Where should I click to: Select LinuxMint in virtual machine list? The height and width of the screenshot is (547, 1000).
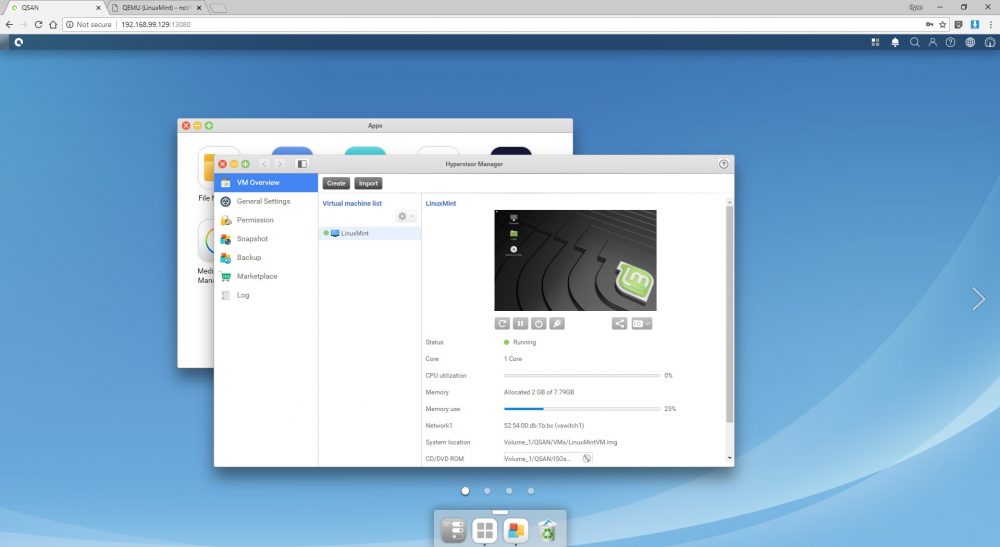(370, 233)
